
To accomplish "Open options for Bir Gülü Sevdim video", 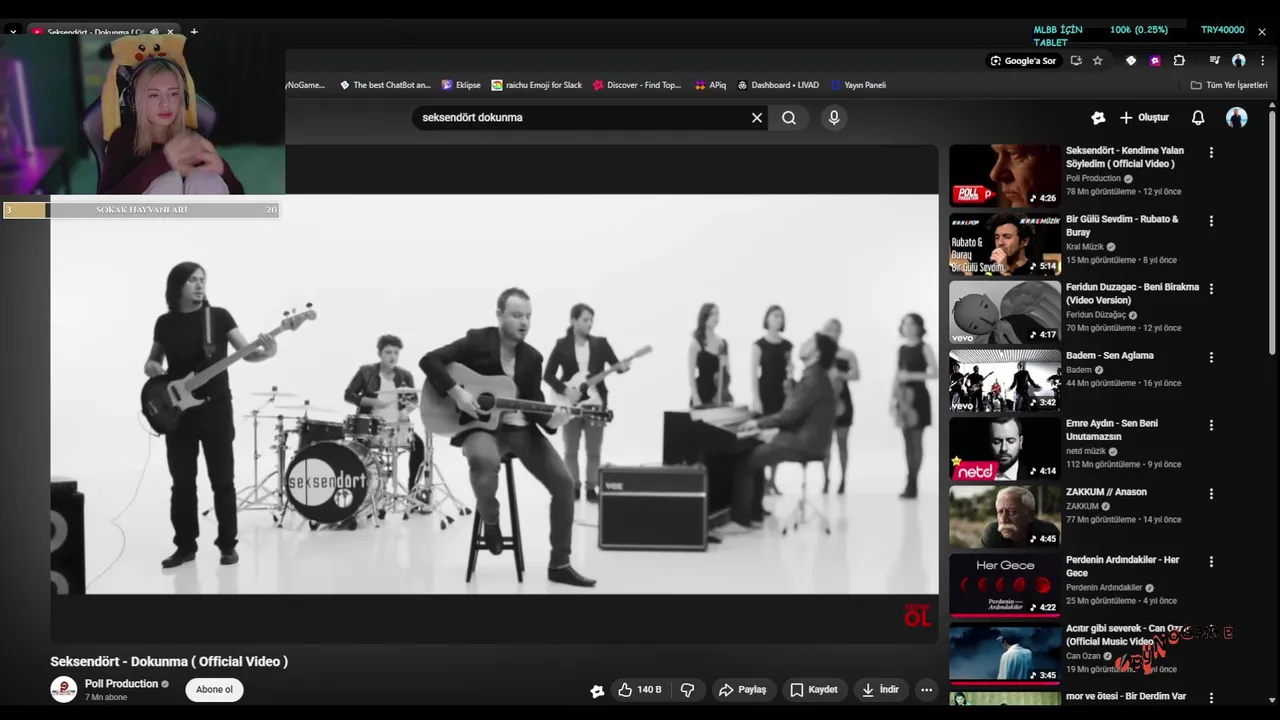I will point(1211,221).
